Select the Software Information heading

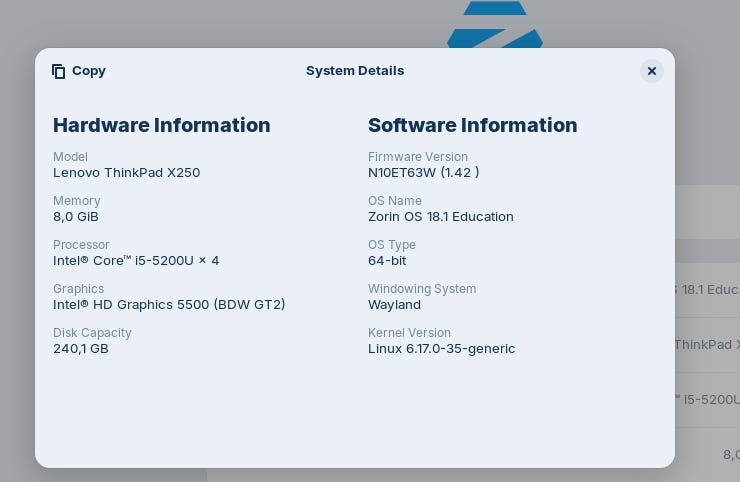472,125
